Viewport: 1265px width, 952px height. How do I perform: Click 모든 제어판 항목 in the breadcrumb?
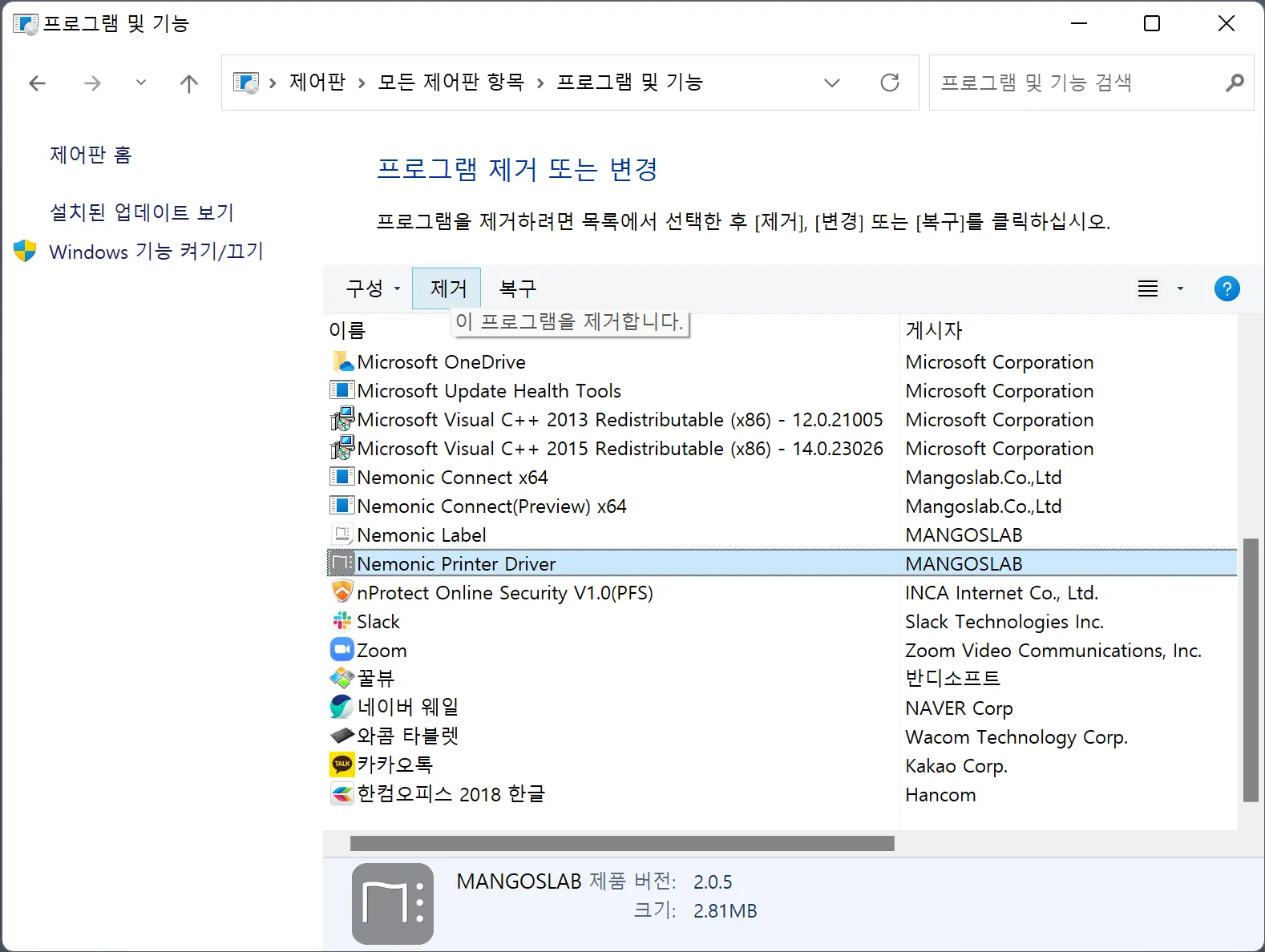(451, 82)
